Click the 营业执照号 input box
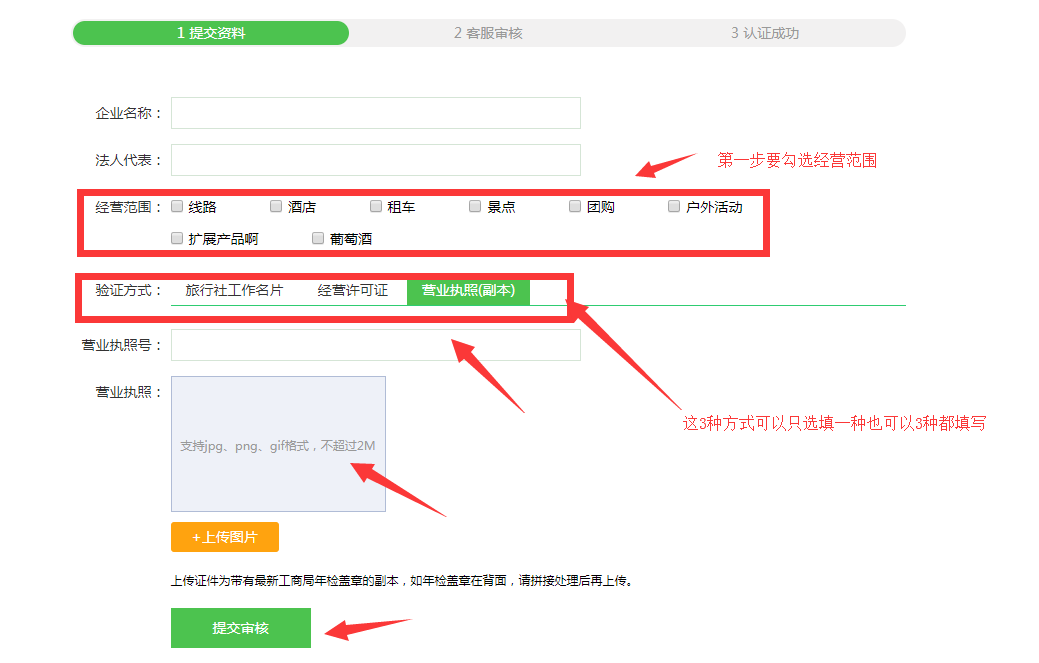 point(375,345)
